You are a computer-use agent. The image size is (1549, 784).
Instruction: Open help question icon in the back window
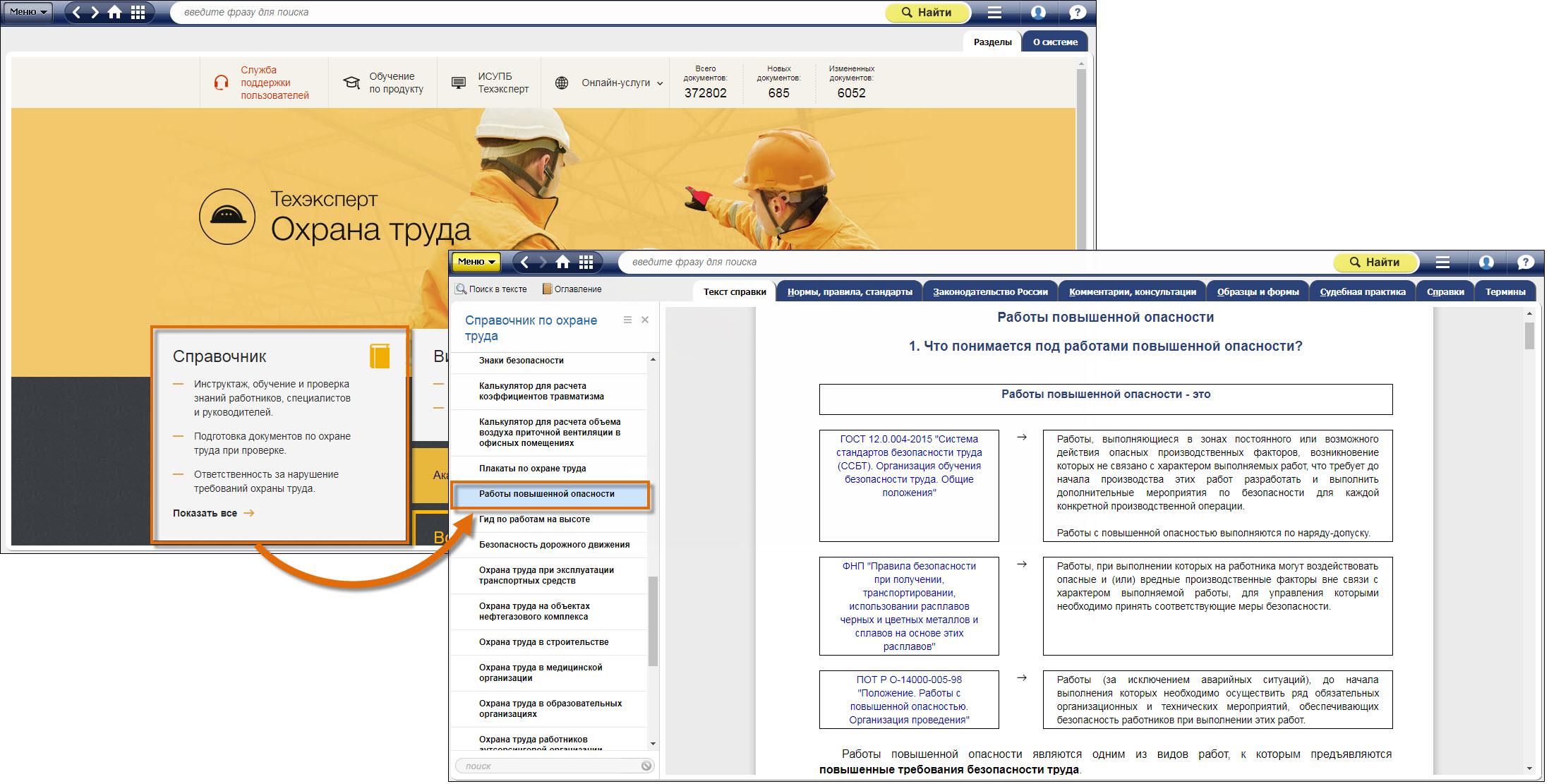1077,12
